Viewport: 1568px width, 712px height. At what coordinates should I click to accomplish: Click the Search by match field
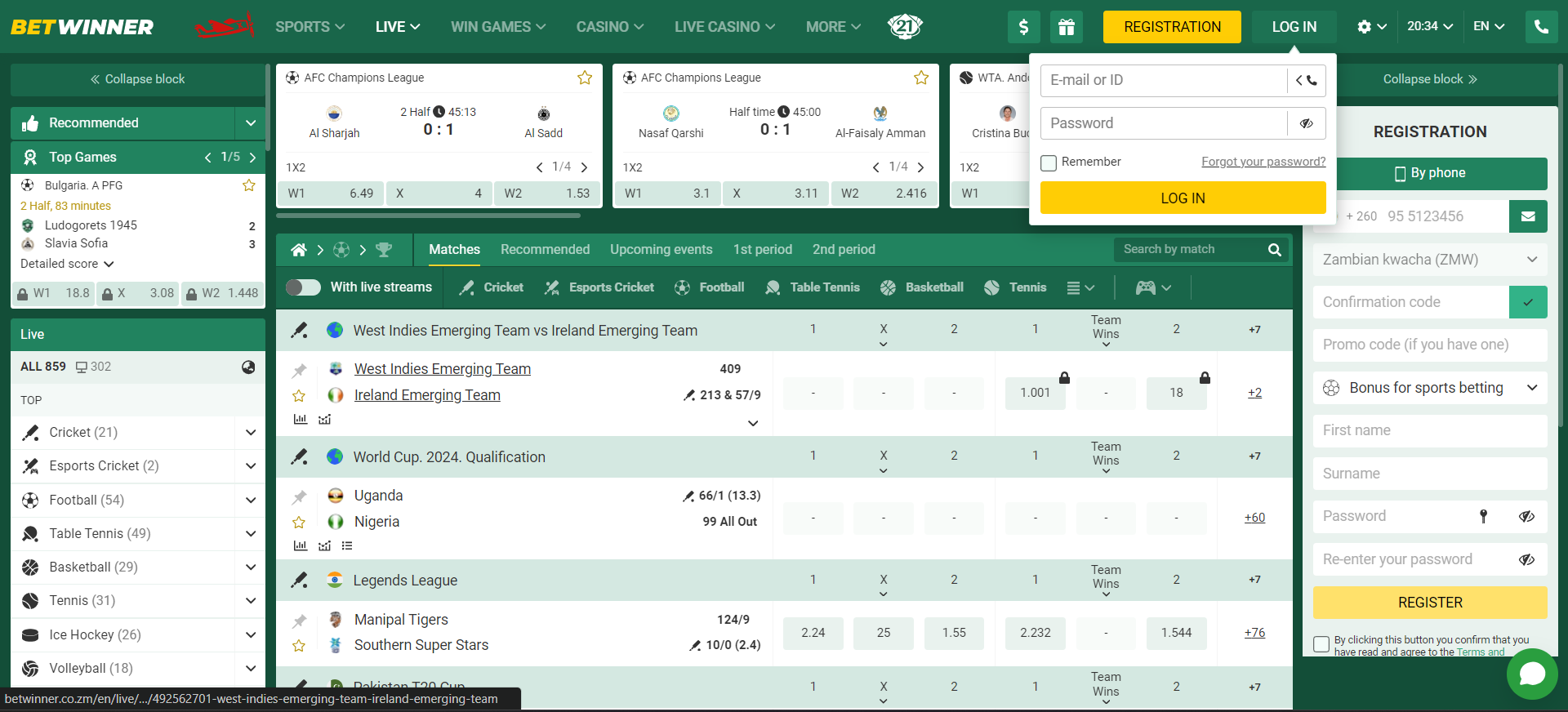[1188, 250]
